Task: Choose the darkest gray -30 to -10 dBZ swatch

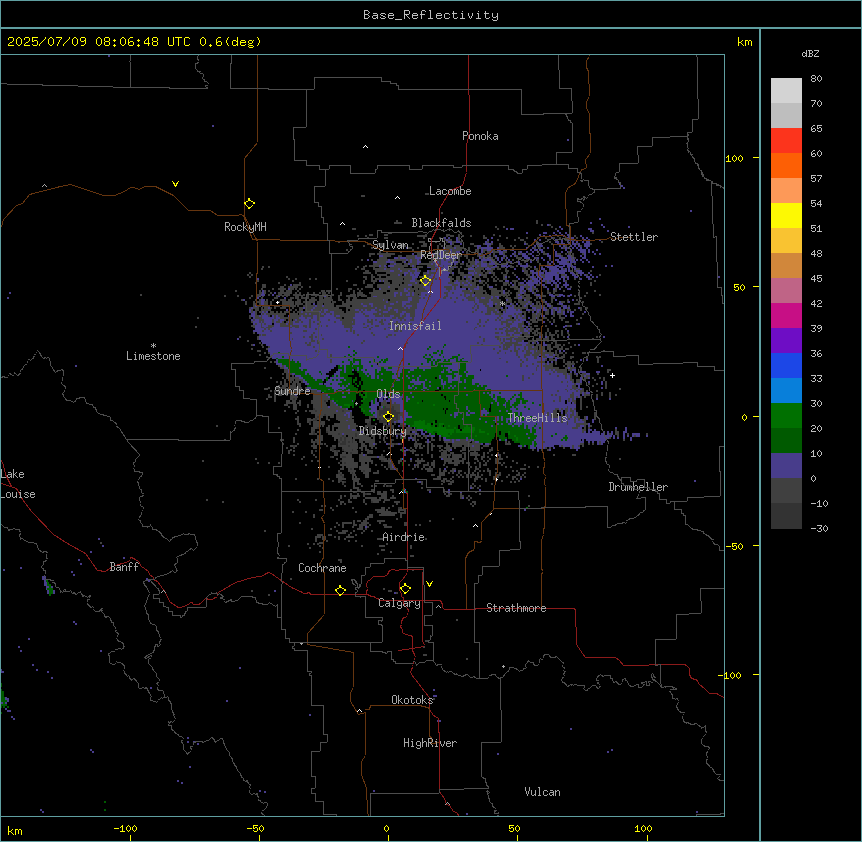Action: point(786,516)
